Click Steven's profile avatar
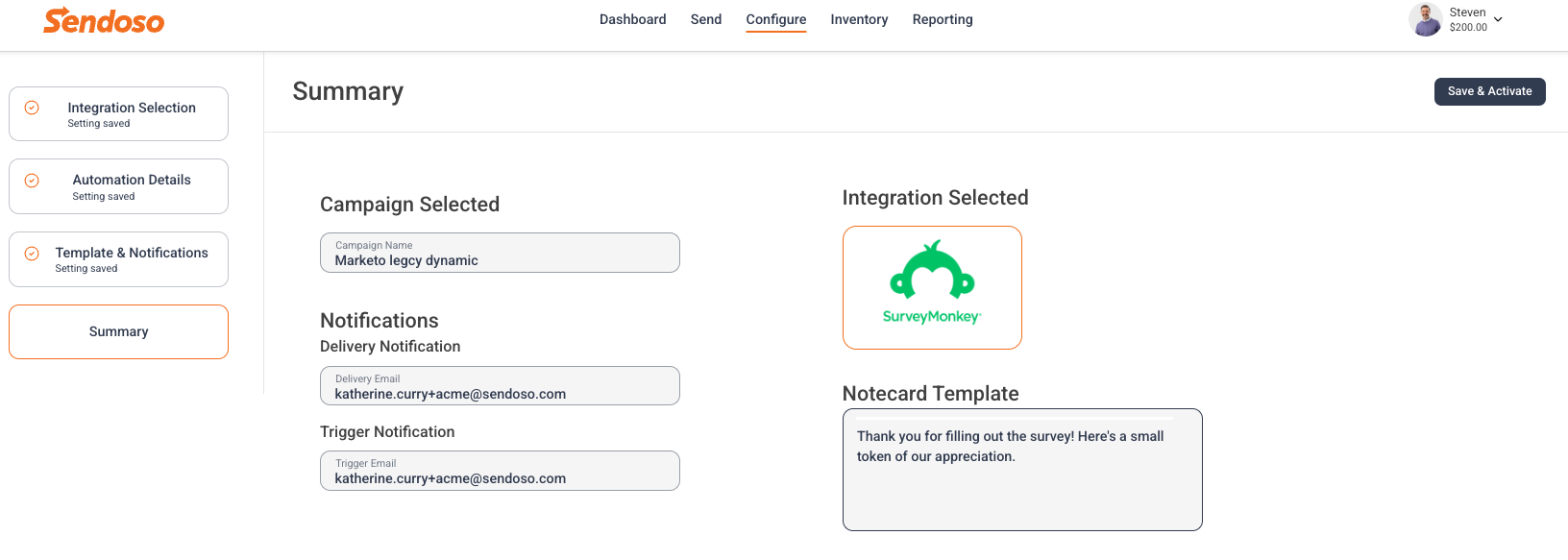The height and width of the screenshot is (560, 1568). click(x=1425, y=19)
